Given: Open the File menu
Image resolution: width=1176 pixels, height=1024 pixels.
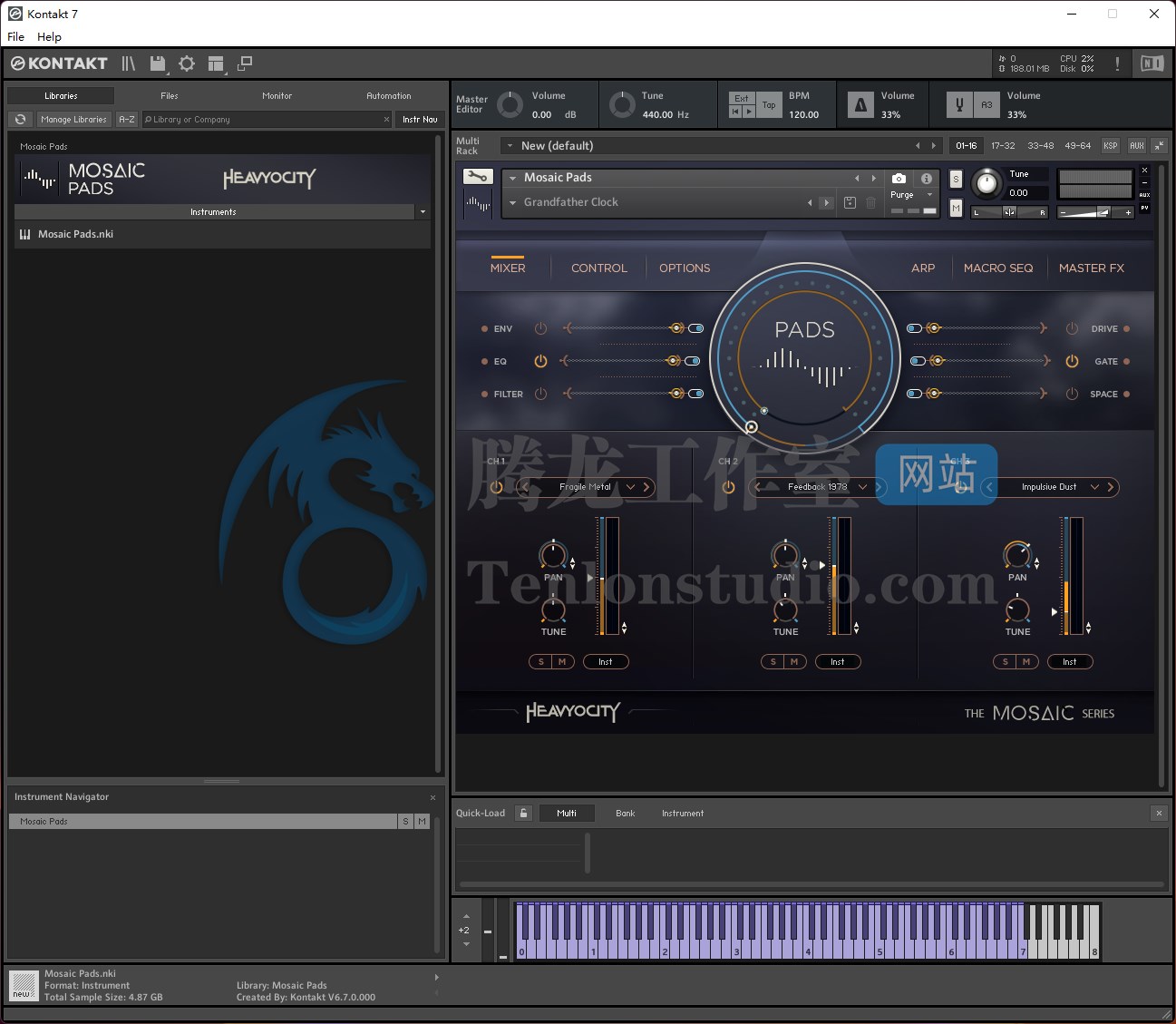Looking at the screenshot, I should tap(15, 37).
